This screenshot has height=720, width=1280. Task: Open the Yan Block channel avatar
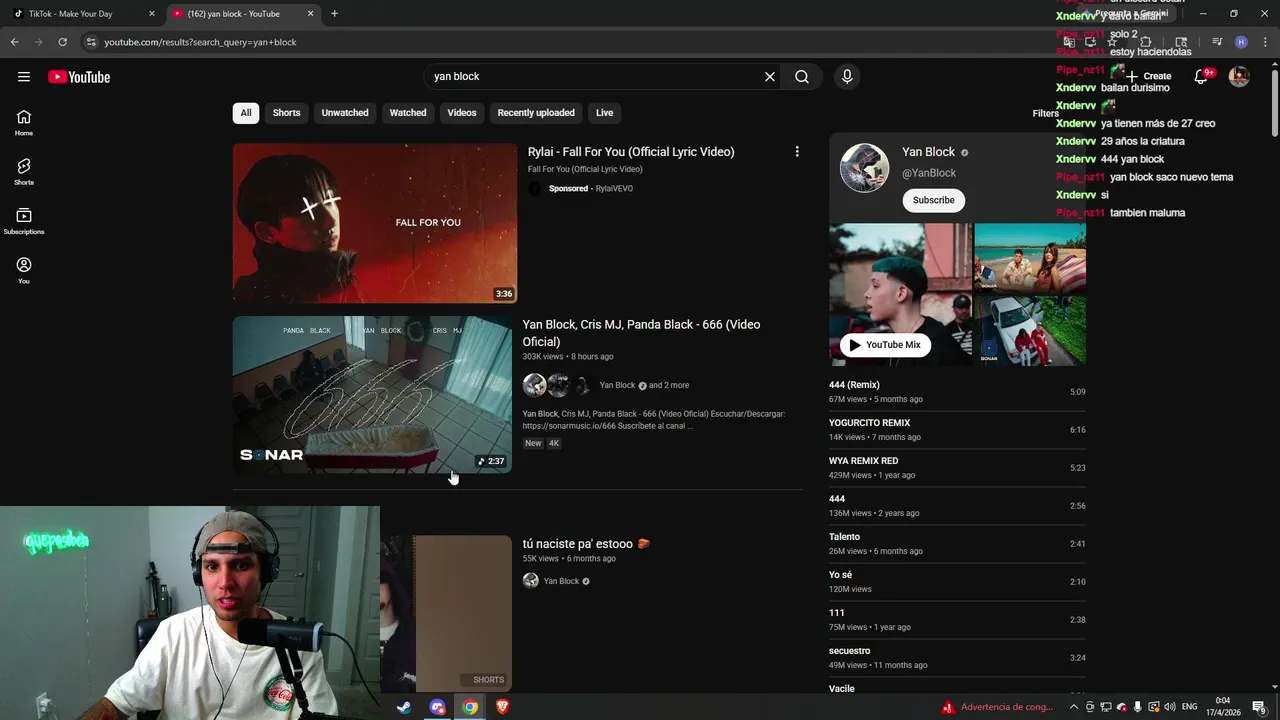[x=864, y=168]
